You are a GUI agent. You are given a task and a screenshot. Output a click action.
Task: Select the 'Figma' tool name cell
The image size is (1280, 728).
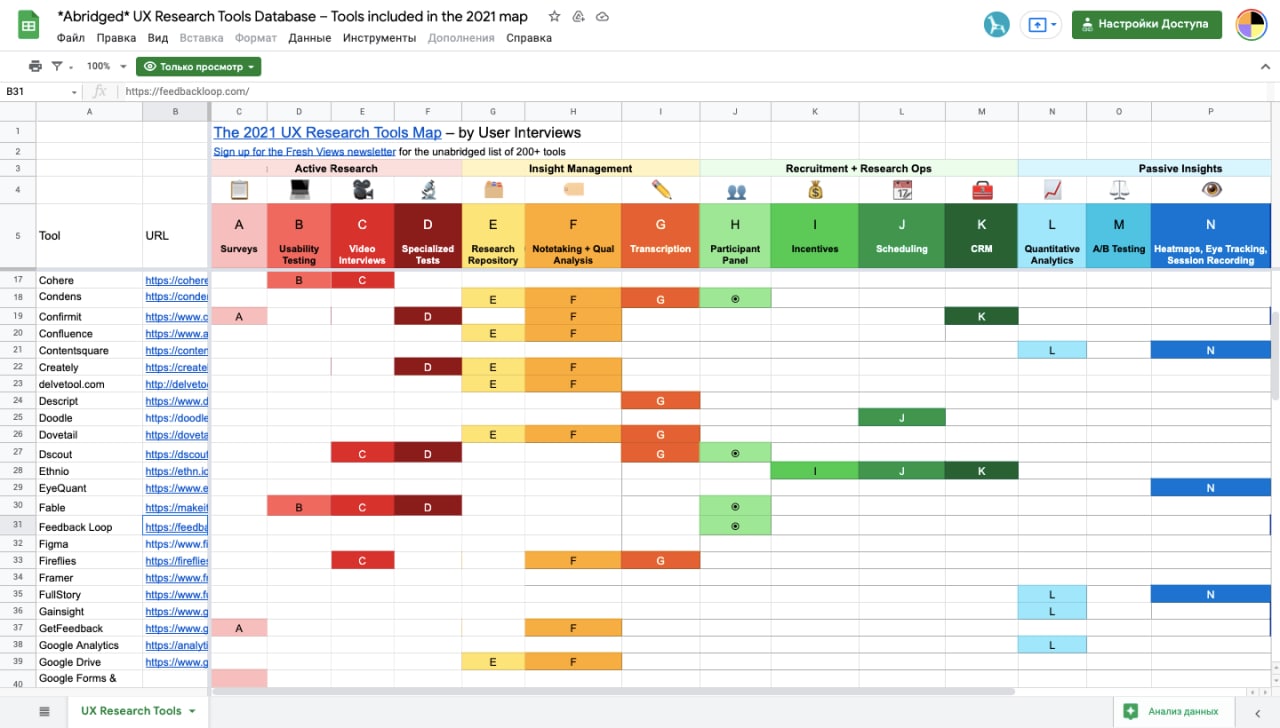(x=89, y=544)
